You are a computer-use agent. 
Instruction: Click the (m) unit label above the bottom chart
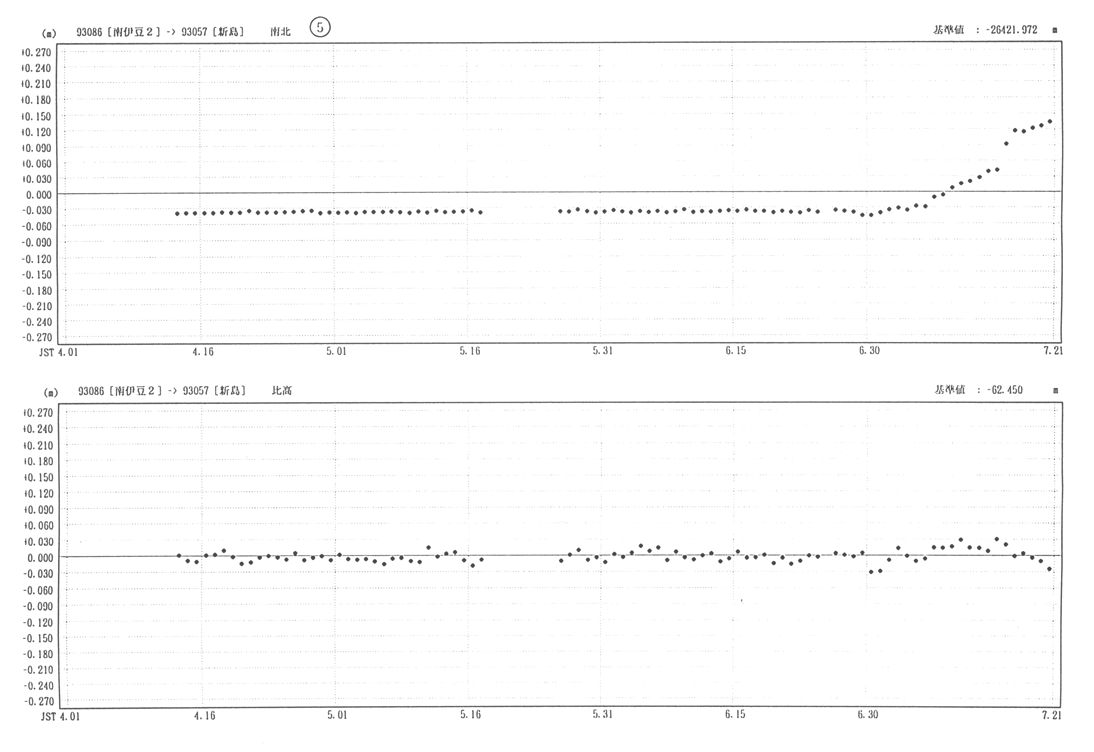(50, 391)
